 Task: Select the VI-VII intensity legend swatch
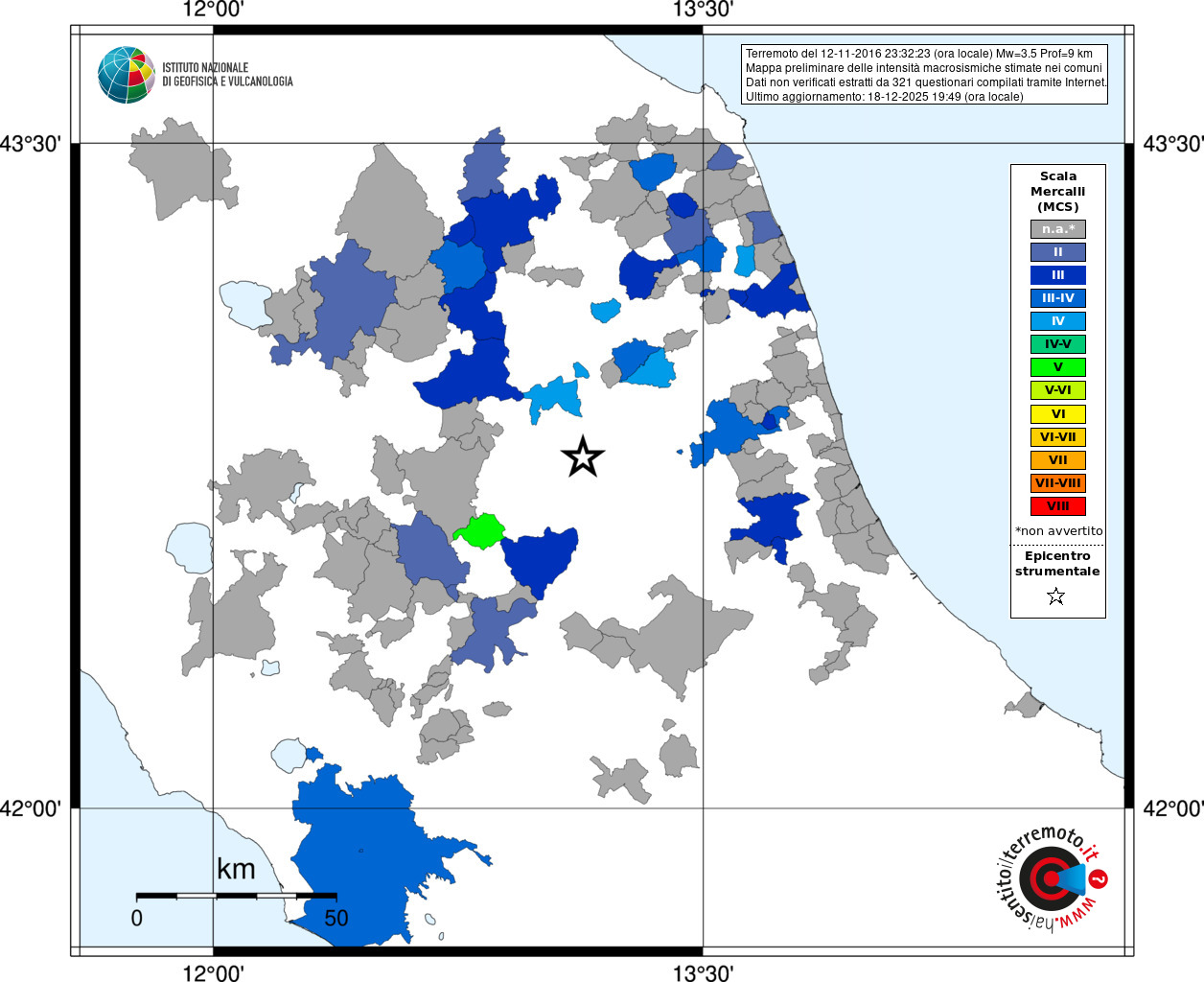(1057, 437)
